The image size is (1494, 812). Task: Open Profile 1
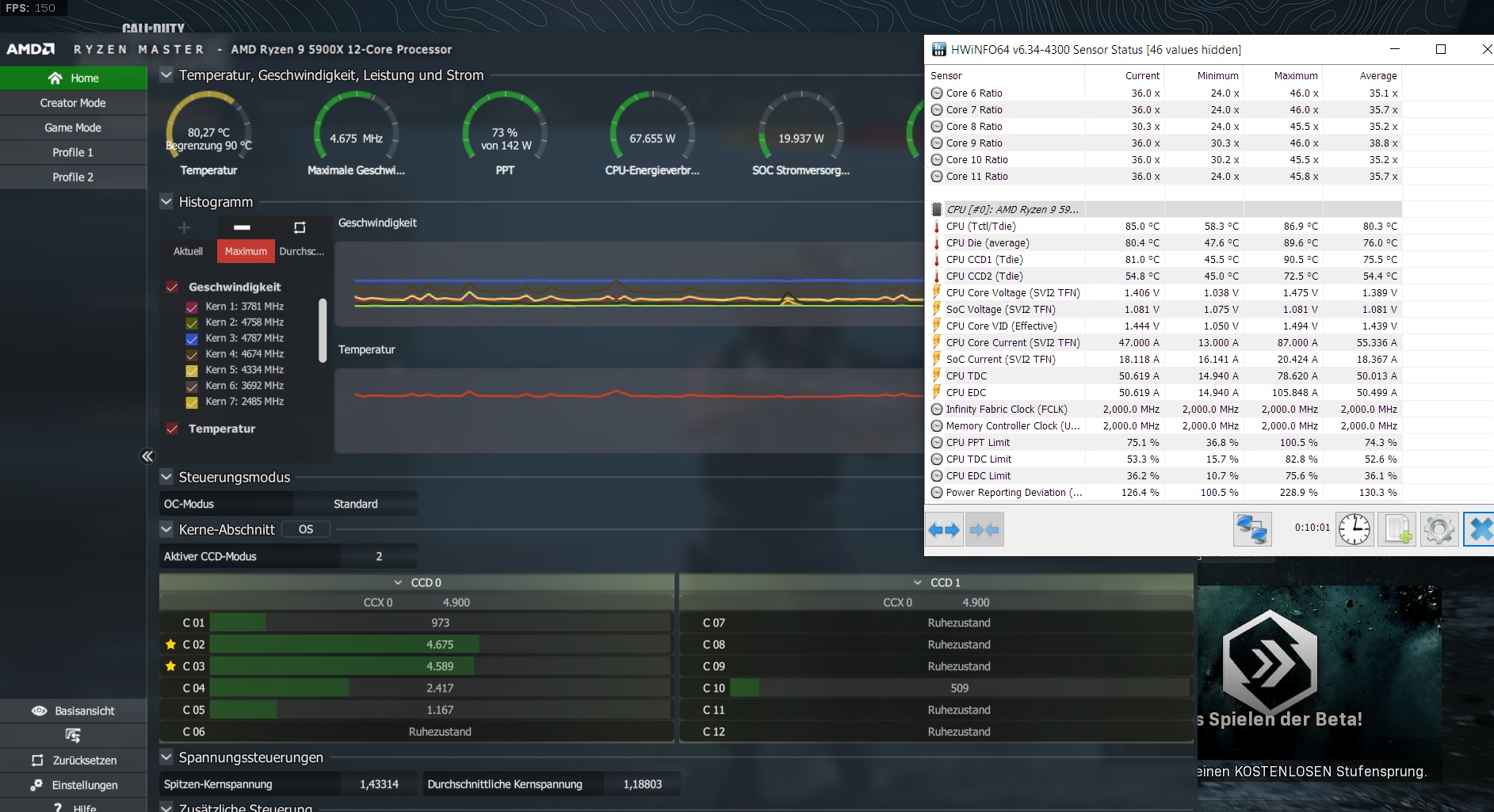tap(74, 152)
